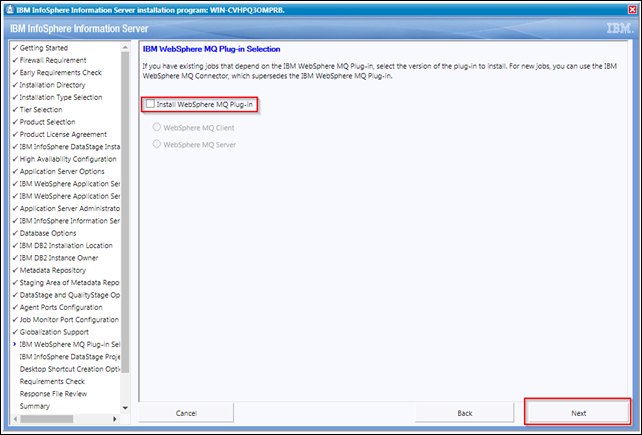Viewport: 642px width, 435px height.
Task: Select Application Server Administrato step
Action: (70, 208)
